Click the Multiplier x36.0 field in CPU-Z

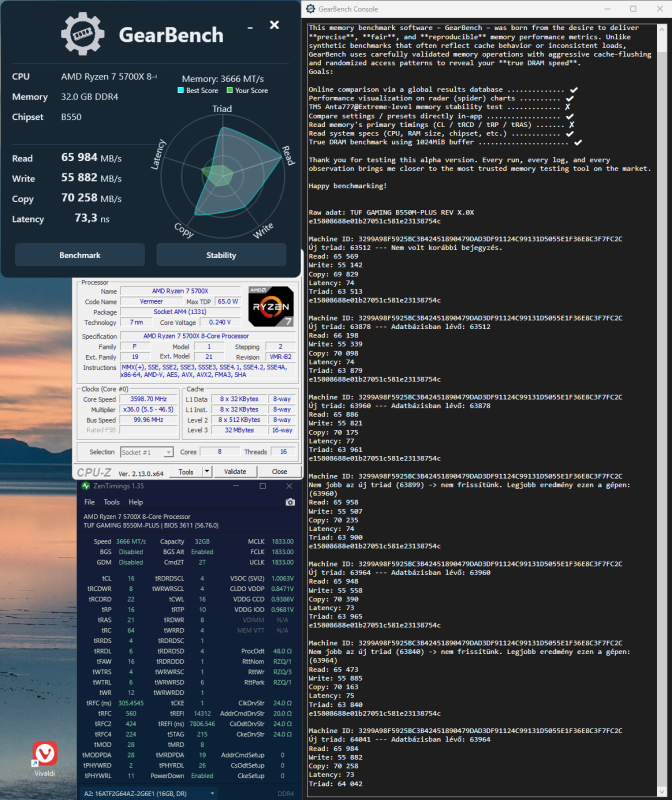(148, 409)
